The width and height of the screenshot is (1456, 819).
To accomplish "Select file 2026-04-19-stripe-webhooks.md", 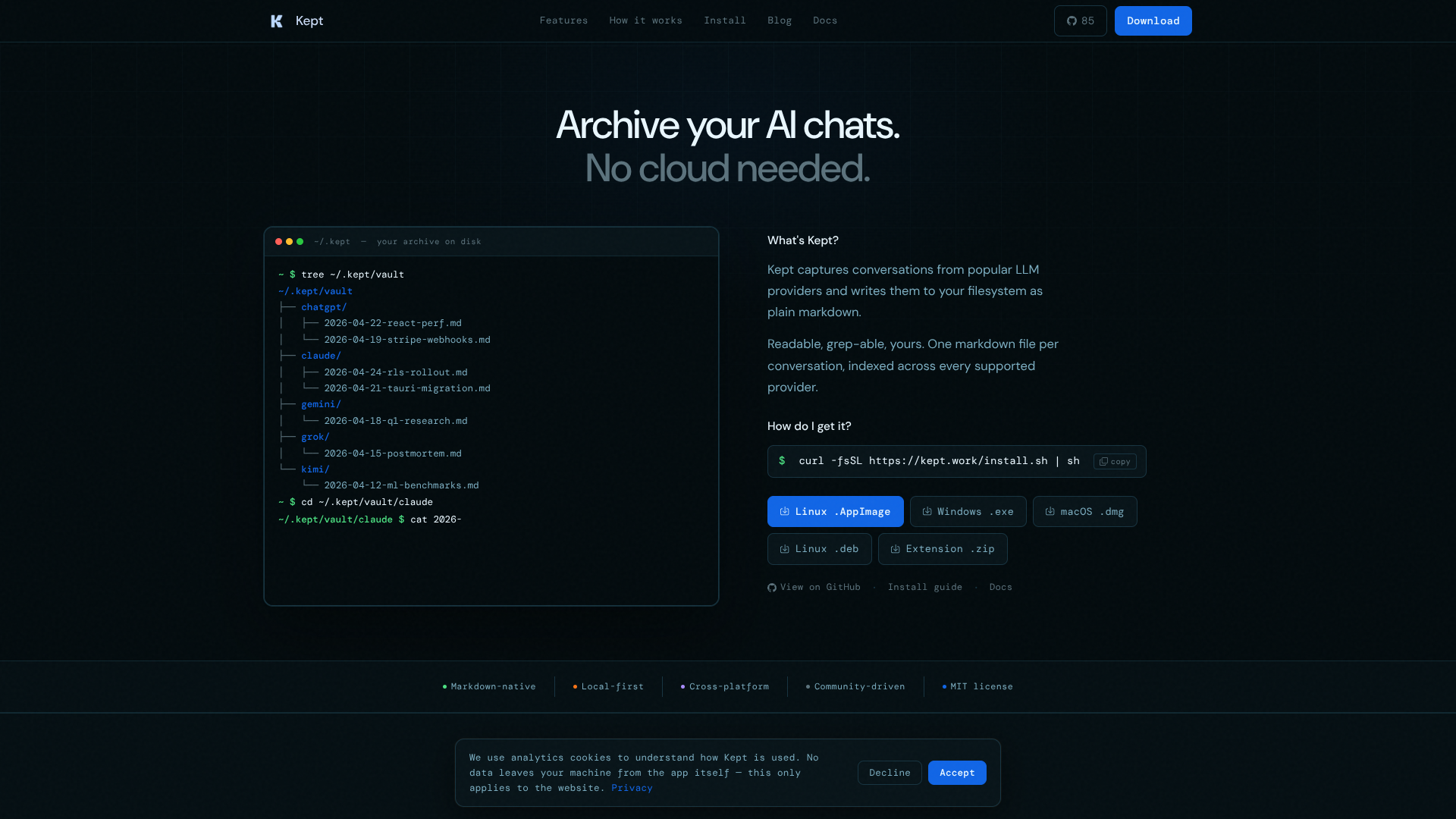I will point(407,340).
